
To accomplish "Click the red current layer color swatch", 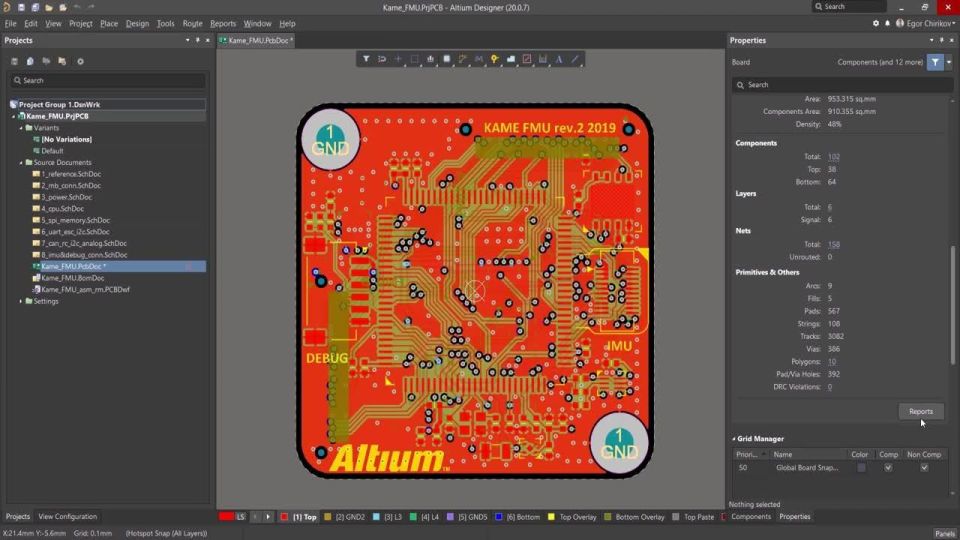I will coord(226,517).
